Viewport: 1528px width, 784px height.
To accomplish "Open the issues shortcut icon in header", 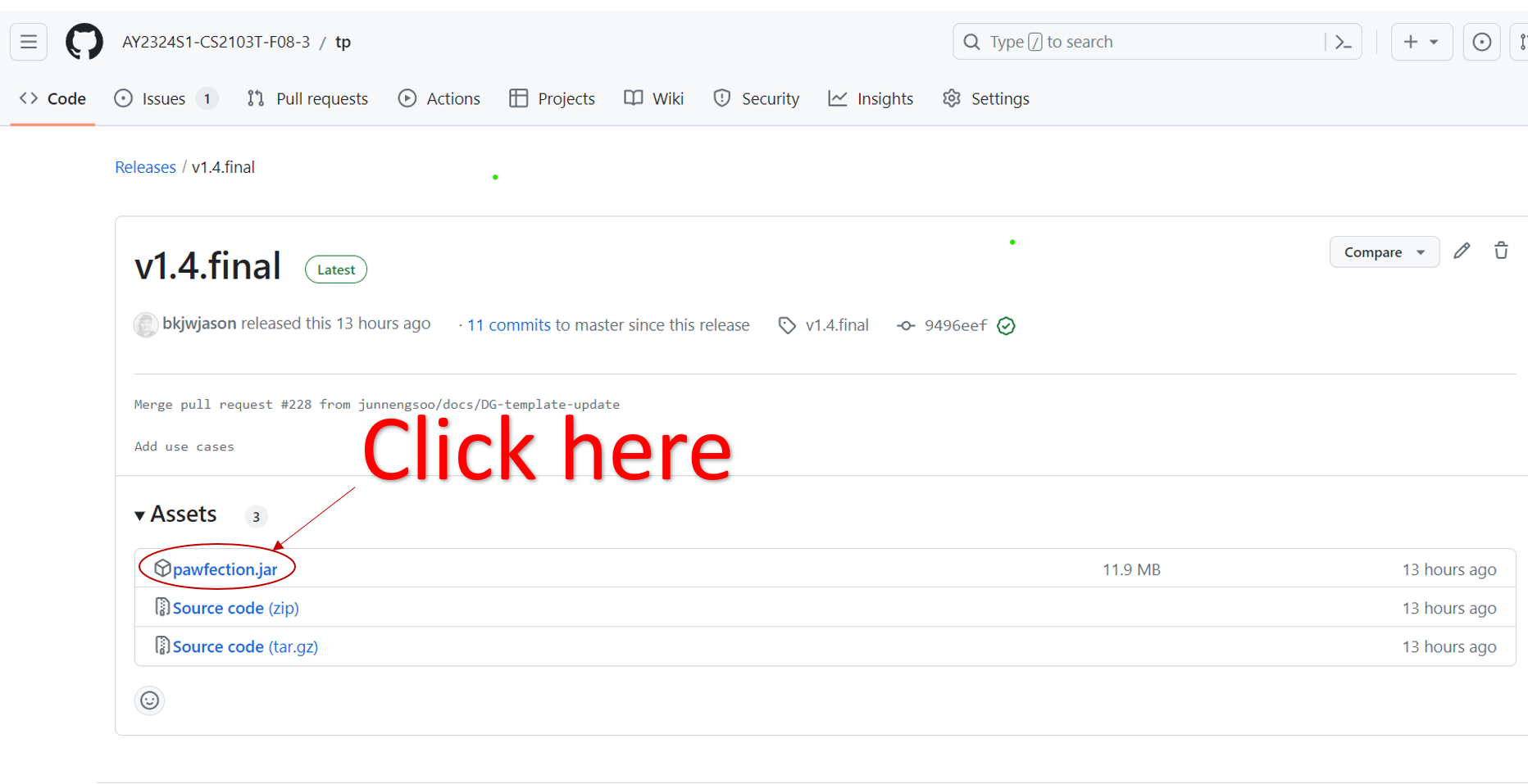I will [x=1481, y=42].
